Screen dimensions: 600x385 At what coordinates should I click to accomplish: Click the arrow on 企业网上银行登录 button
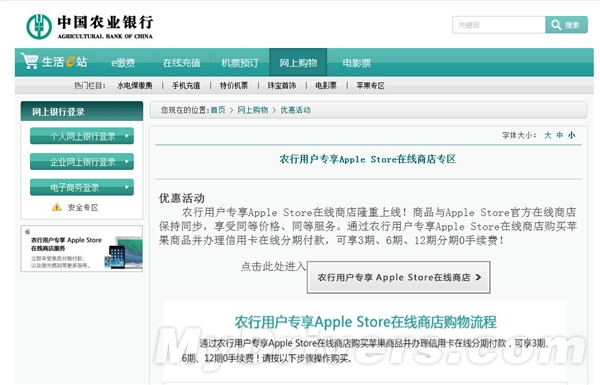[127, 162]
